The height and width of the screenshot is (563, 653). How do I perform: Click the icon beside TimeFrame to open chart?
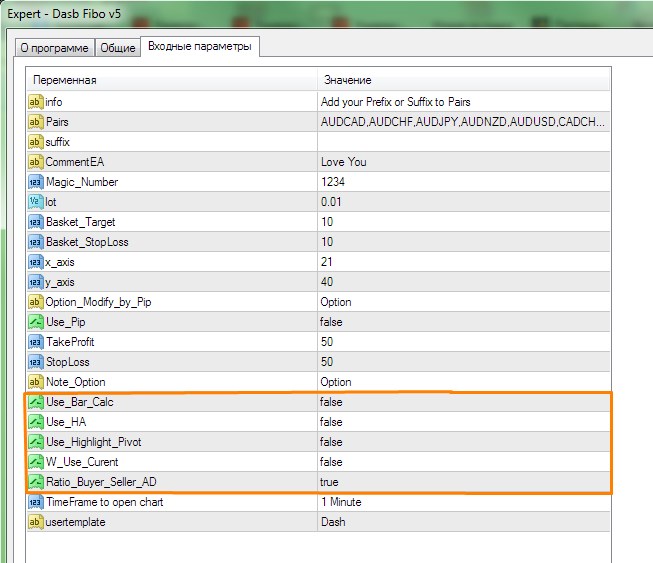pyautogui.click(x=36, y=502)
